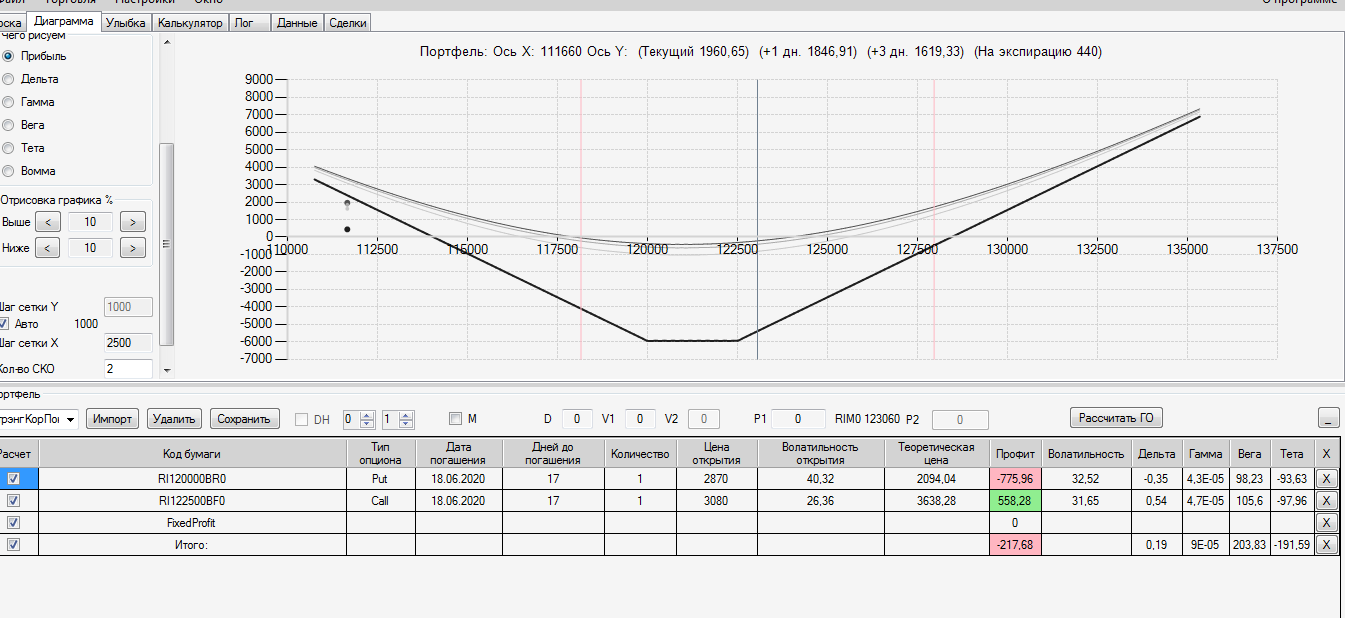Viewport: 1345px width, 618px height.
Task: Toggle the DH checkbox
Action: point(302,419)
